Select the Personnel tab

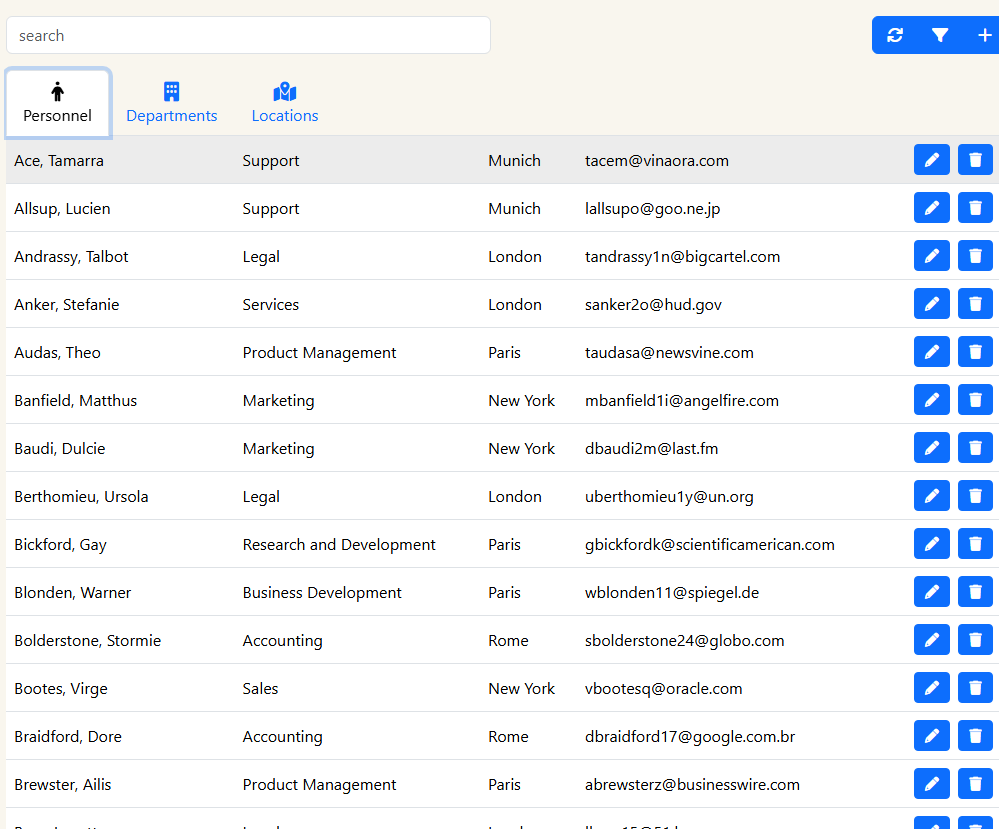(x=58, y=103)
